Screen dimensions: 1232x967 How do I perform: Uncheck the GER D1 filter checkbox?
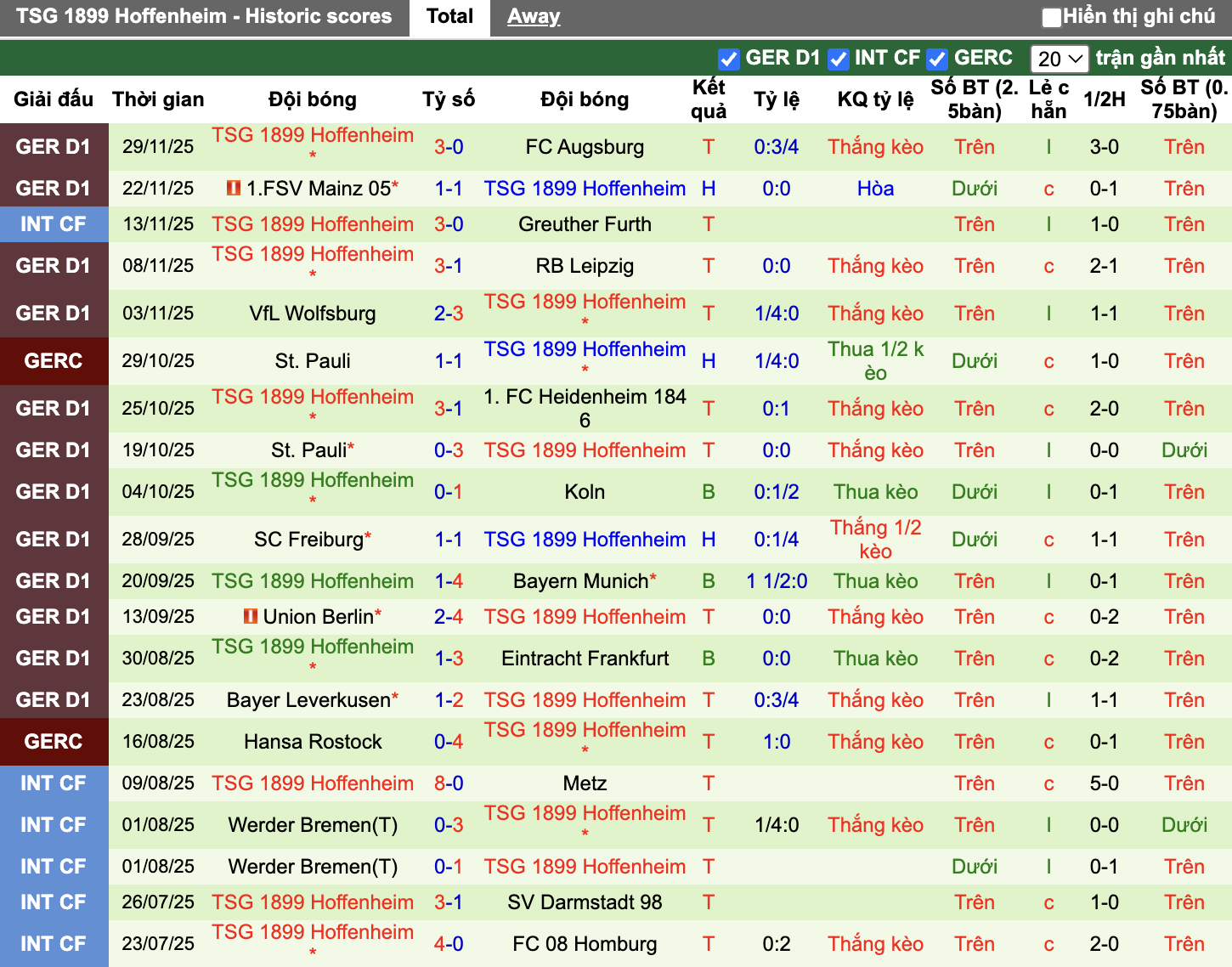point(728,59)
